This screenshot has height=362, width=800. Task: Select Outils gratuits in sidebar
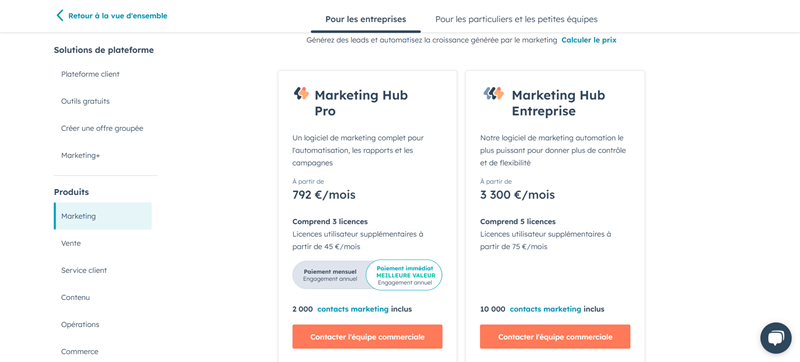pyautogui.click(x=85, y=101)
